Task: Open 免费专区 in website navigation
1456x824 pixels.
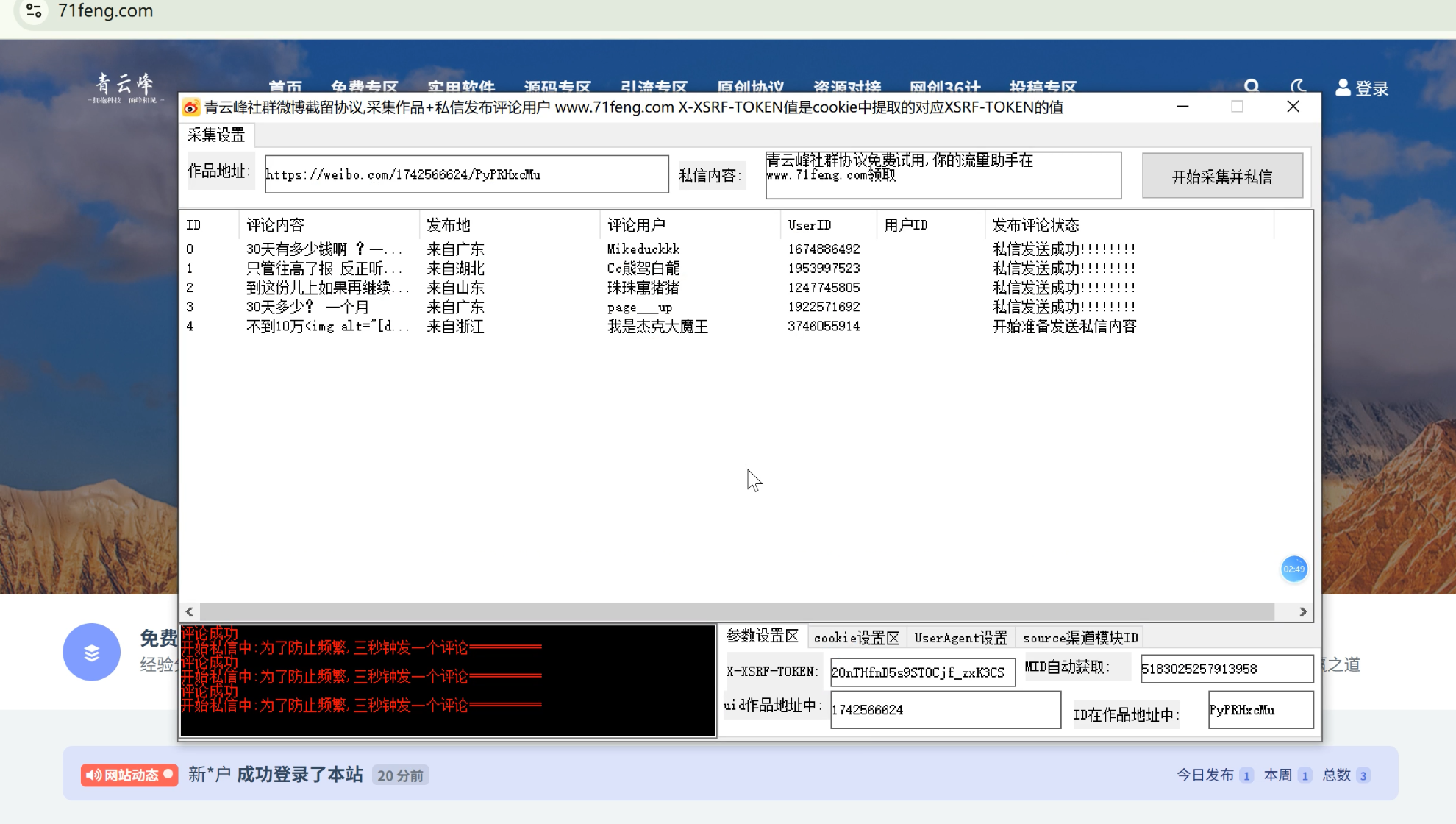Action: tap(365, 87)
